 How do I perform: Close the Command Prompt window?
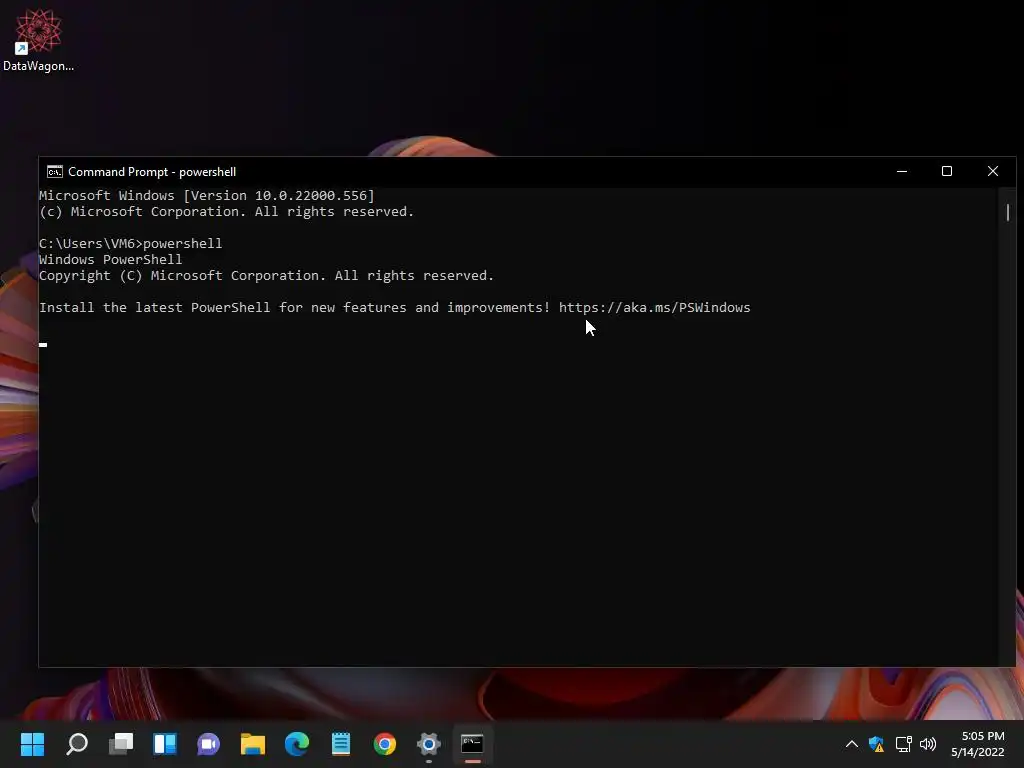tap(993, 171)
